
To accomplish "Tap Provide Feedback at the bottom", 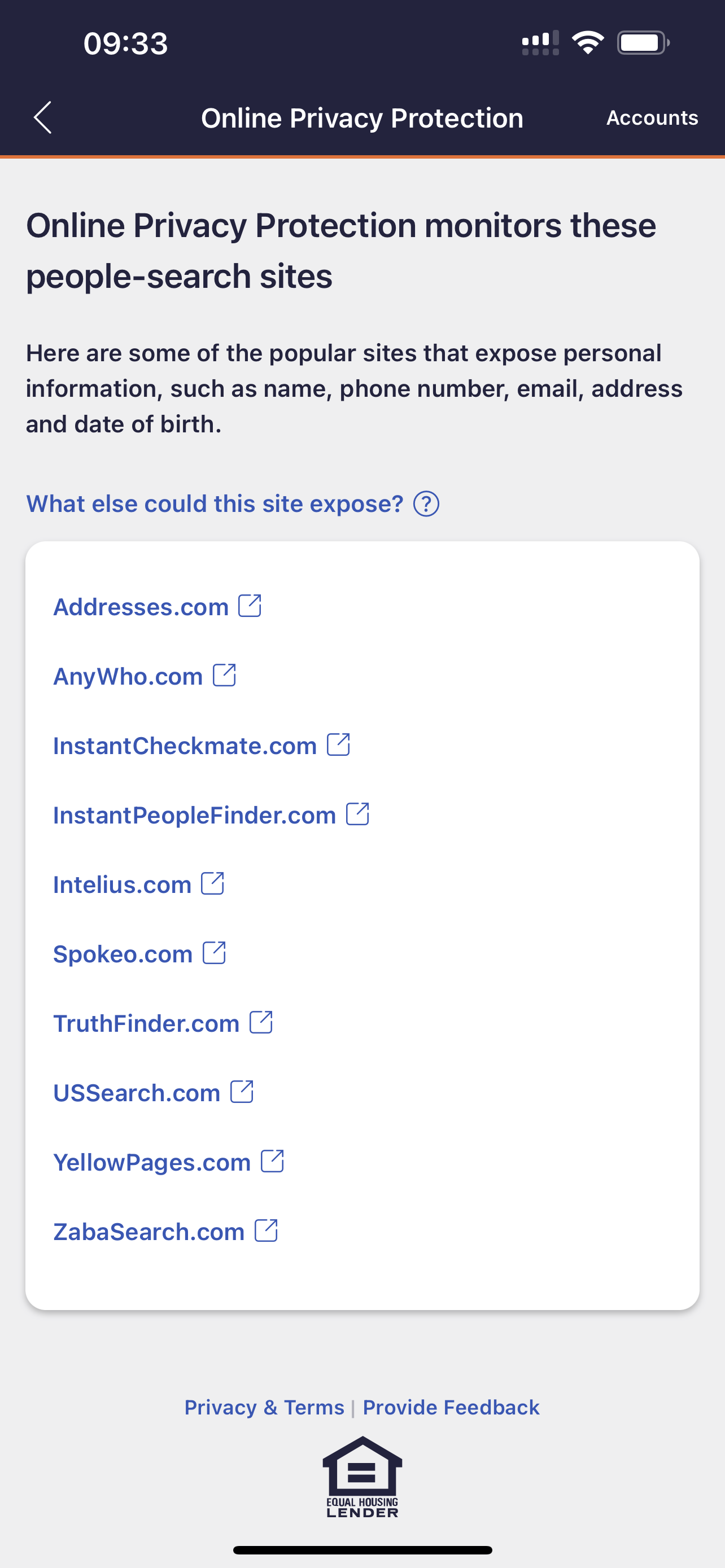I will [x=451, y=1407].
